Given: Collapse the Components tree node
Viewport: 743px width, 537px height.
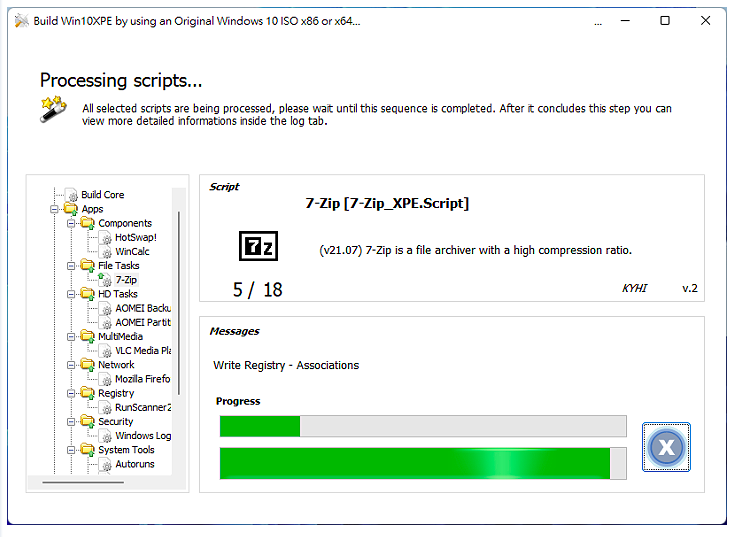Looking at the screenshot, I should [x=71, y=223].
